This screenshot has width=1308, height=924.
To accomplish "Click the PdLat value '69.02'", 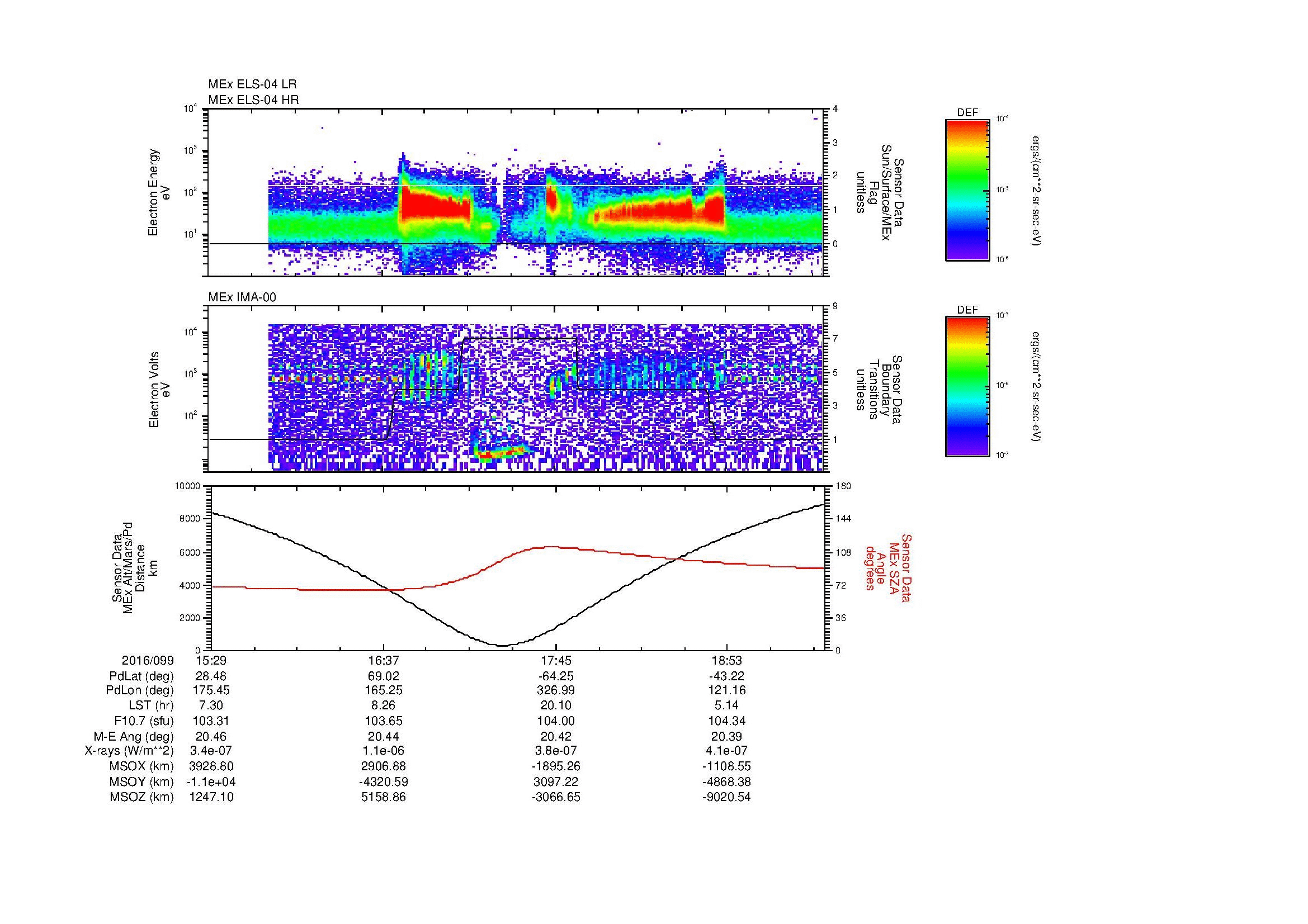I will [384, 676].
